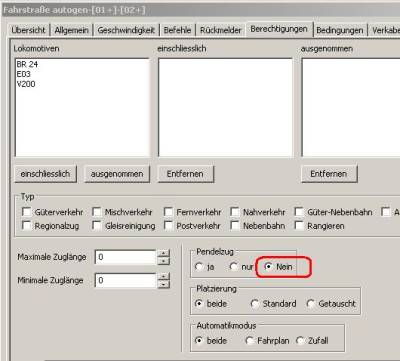
Task: Enable the Güterverkehr checkbox
Action: pos(26,212)
